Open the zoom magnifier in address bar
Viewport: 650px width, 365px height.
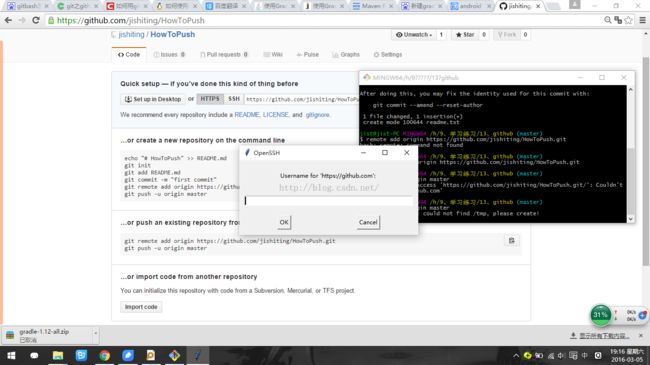[x=608, y=20]
